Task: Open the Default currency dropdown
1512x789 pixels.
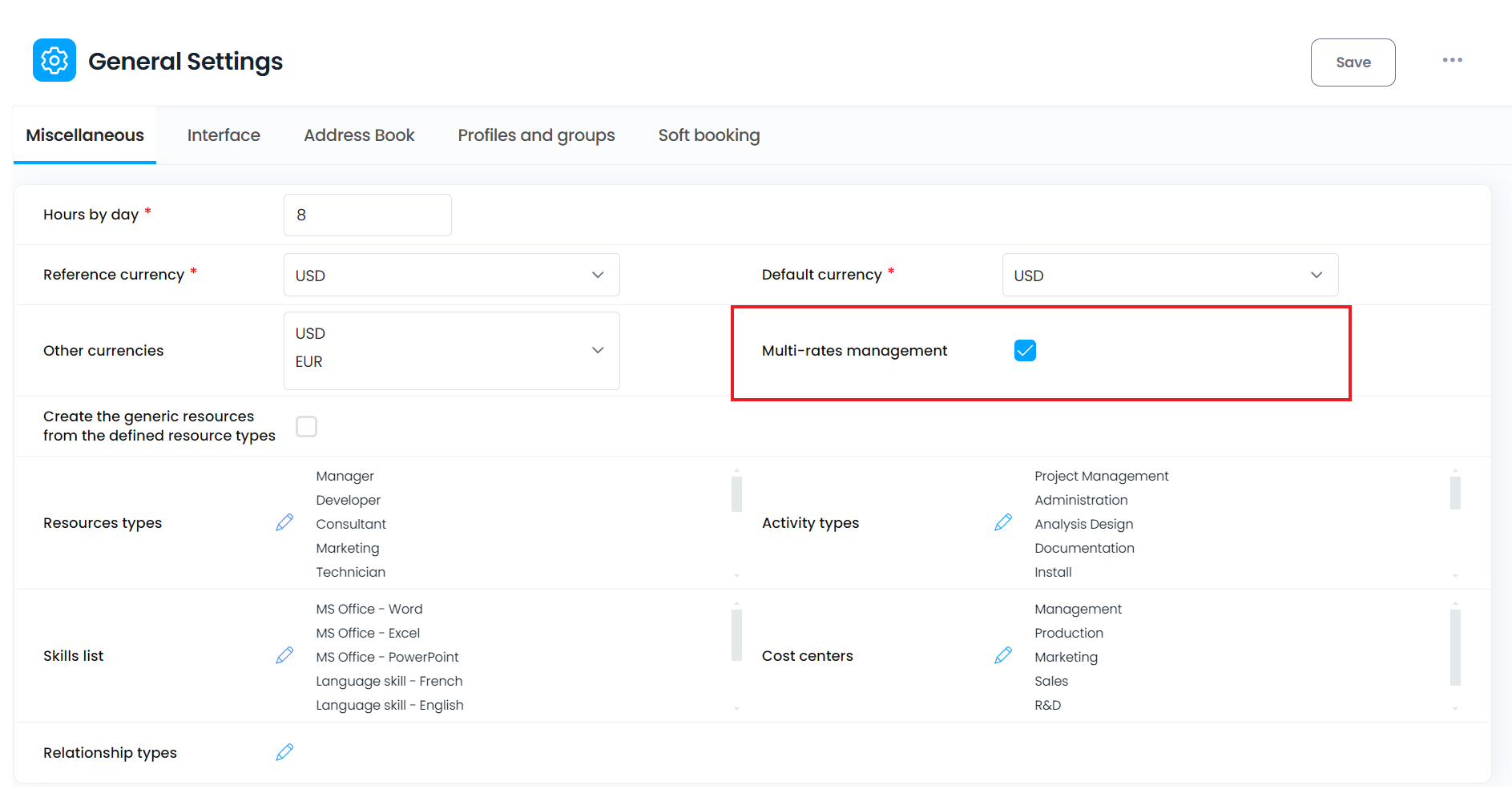Action: tap(1170, 275)
